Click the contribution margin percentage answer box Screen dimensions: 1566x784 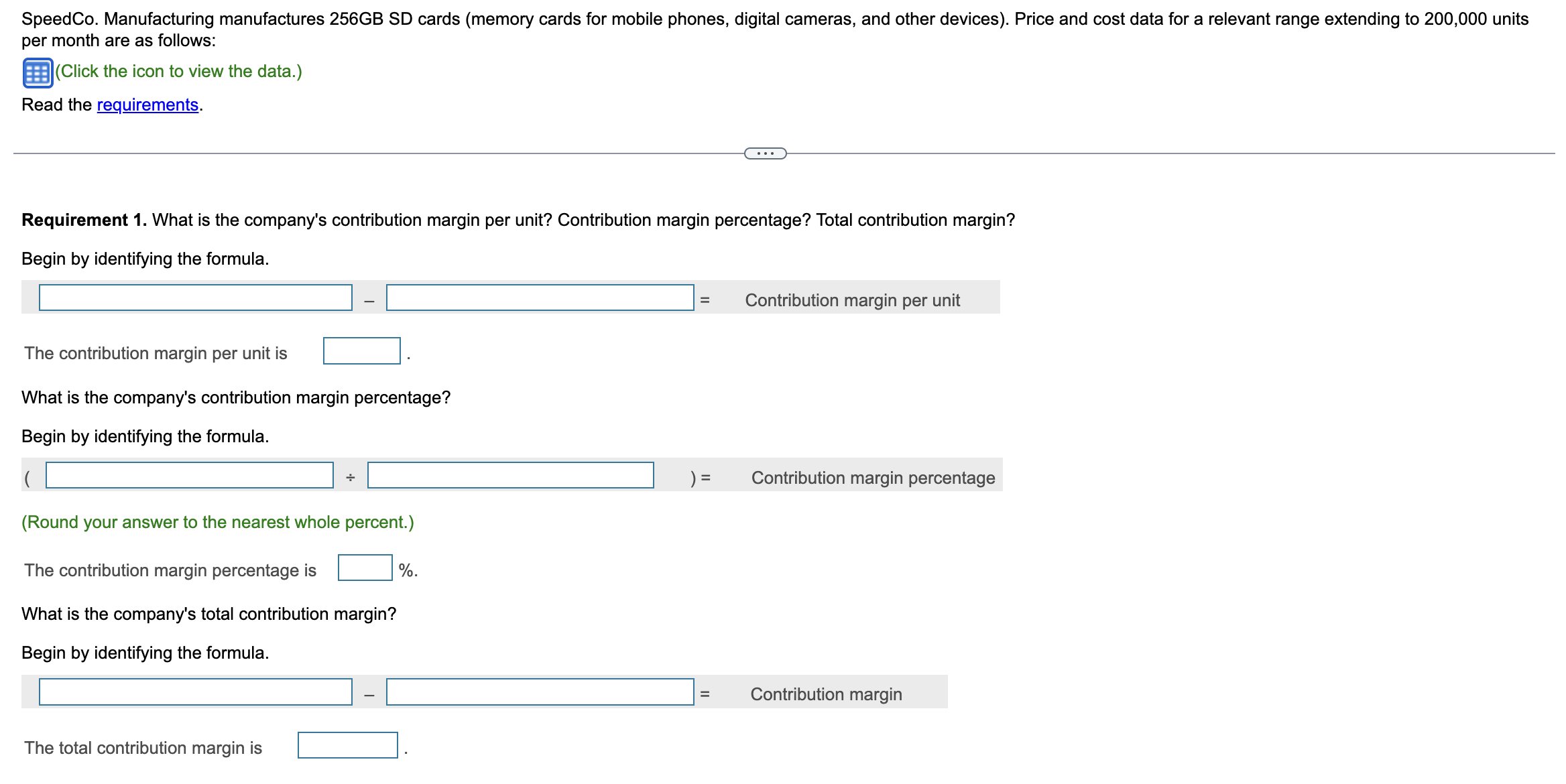coord(365,567)
